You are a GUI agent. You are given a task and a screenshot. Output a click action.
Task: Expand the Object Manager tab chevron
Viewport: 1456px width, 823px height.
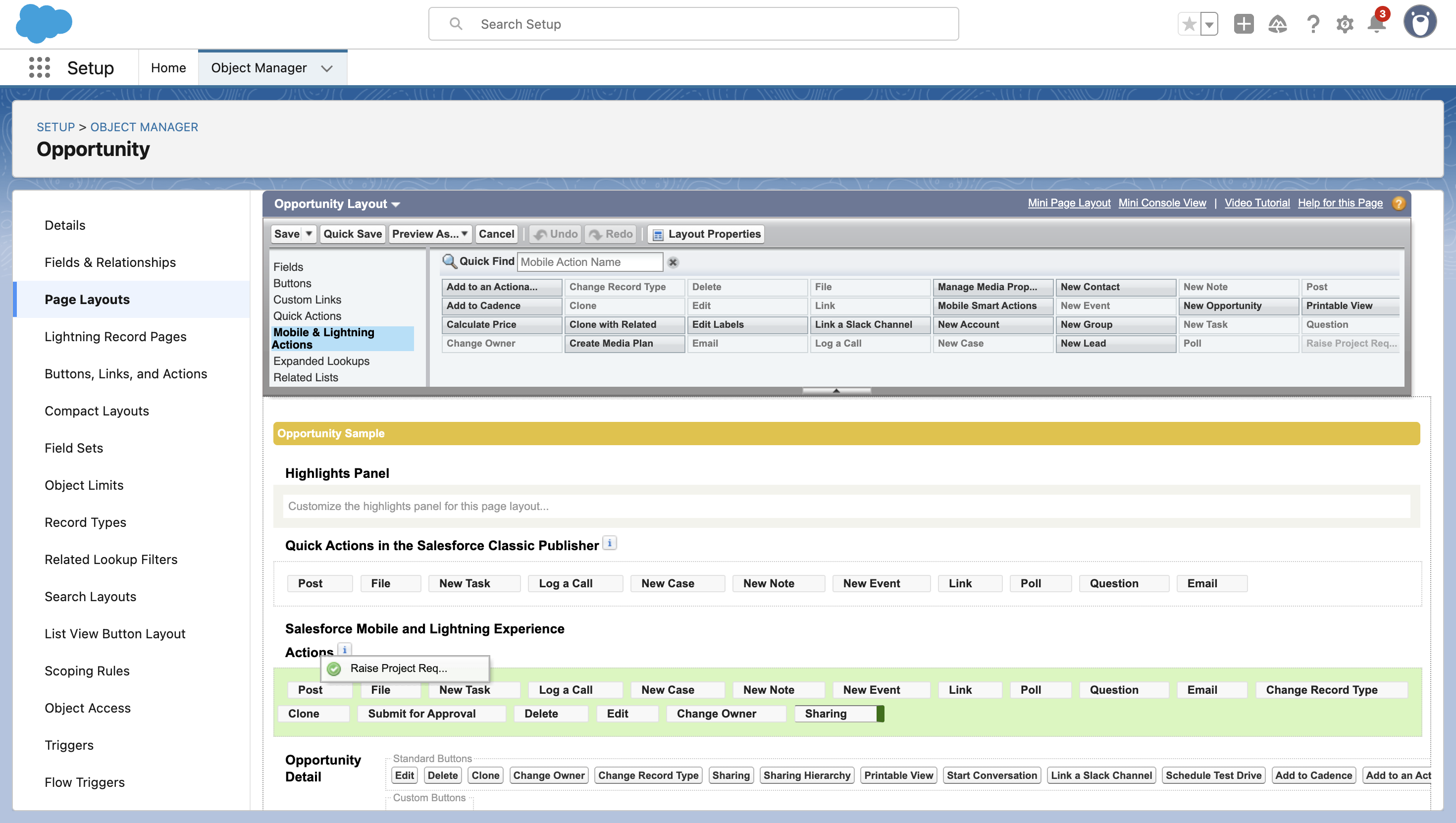pyautogui.click(x=327, y=68)
